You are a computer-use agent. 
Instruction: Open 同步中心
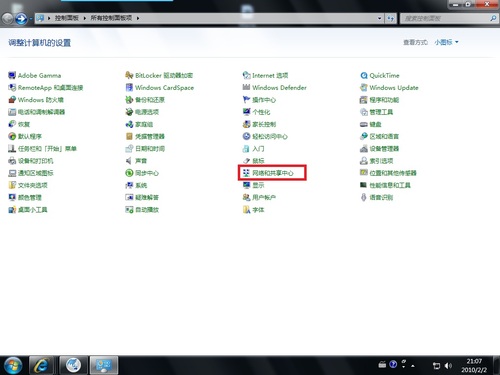pyautogui.click(x=142, y=173)
